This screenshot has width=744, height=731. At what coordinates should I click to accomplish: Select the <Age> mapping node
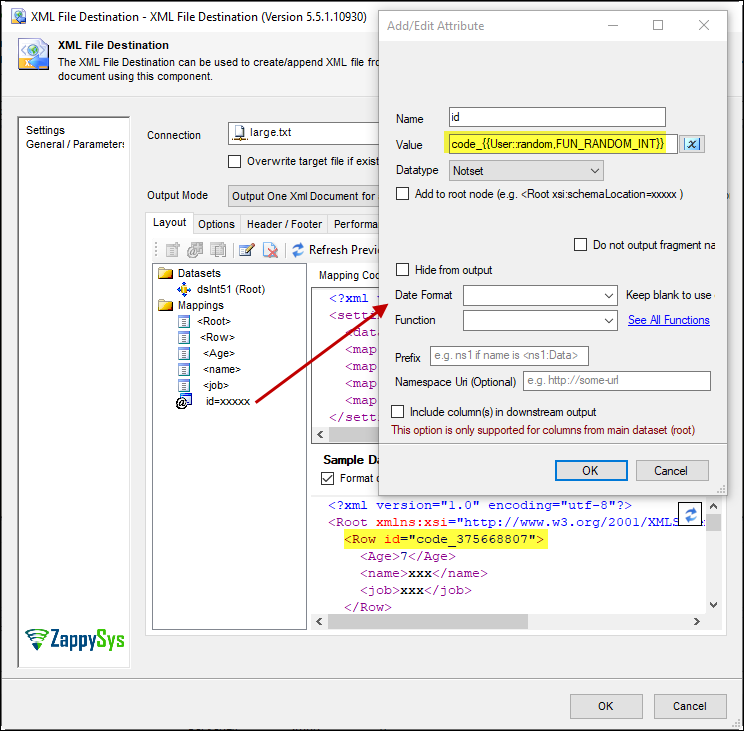point(219,353)
